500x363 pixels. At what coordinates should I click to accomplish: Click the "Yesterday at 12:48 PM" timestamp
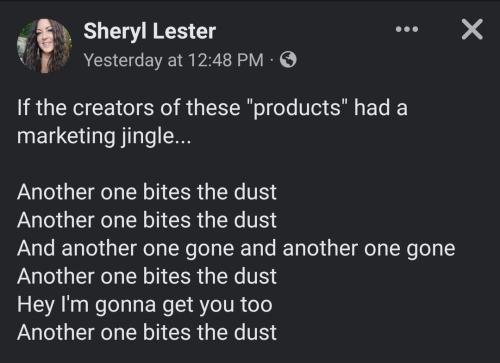(174, 60)
